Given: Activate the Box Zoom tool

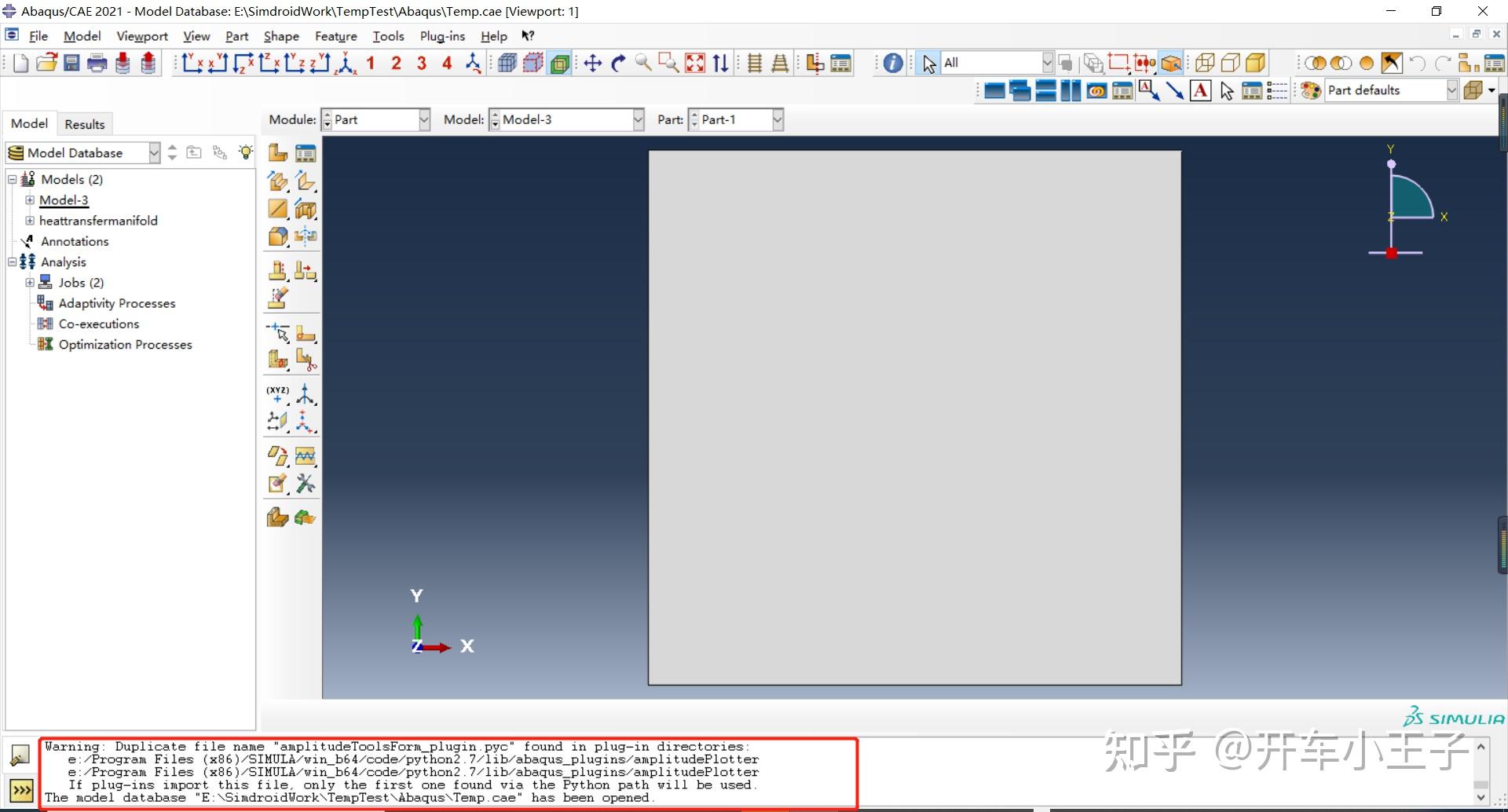Looking at the screenshot, I should coord(669,63).
